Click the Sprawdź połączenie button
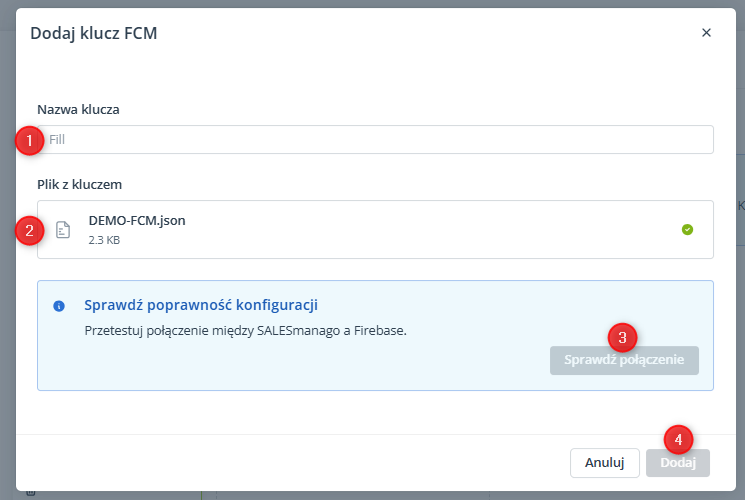 pyautogui.click(x=624, y=360)
